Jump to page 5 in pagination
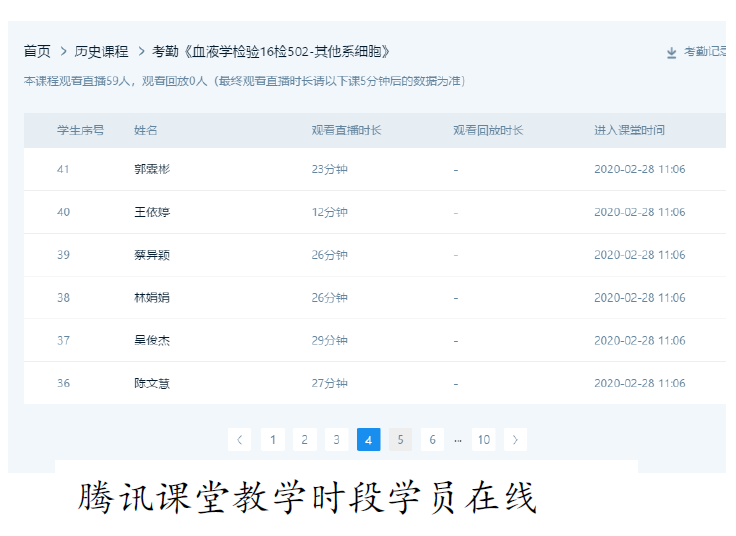 (x=400, y=440)
